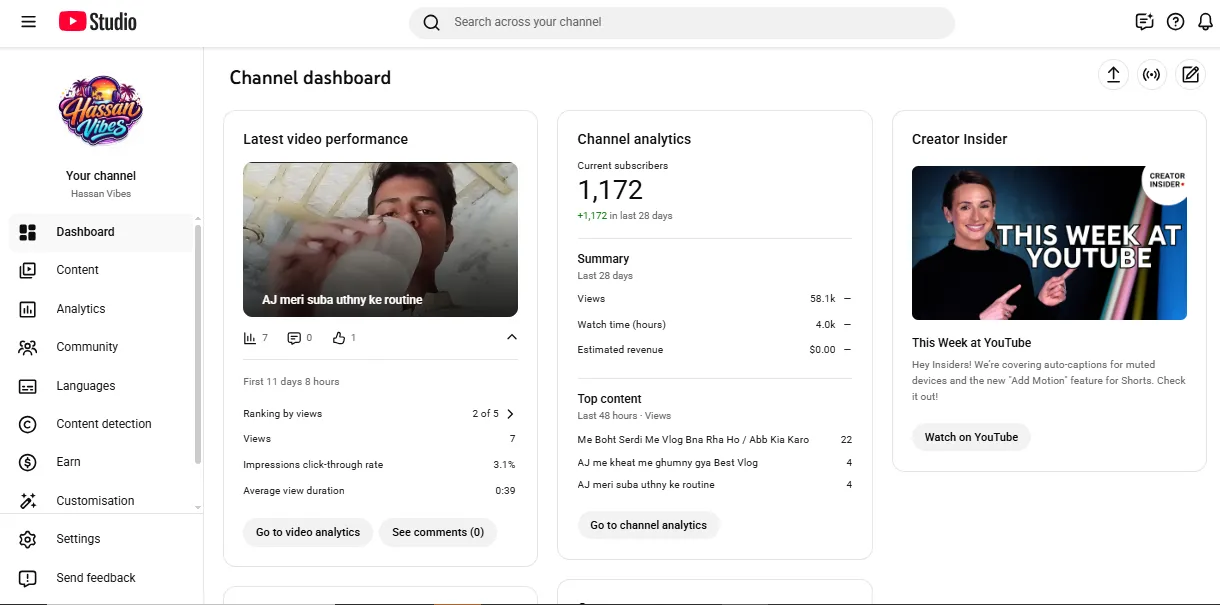Screen dimensions: 1220x605
Task: Open the Customisation menu item
Action: click(x=101, y=501)
